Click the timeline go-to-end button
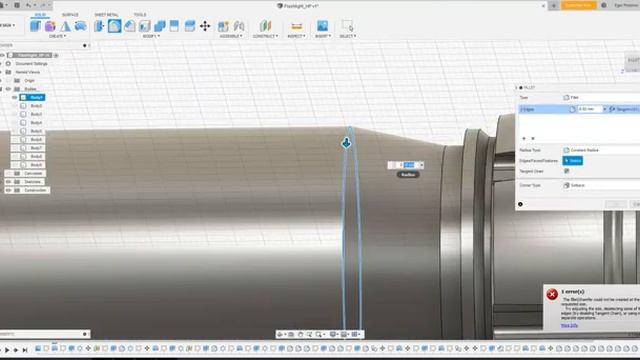 pyautogui.click(x=25, y=350)
